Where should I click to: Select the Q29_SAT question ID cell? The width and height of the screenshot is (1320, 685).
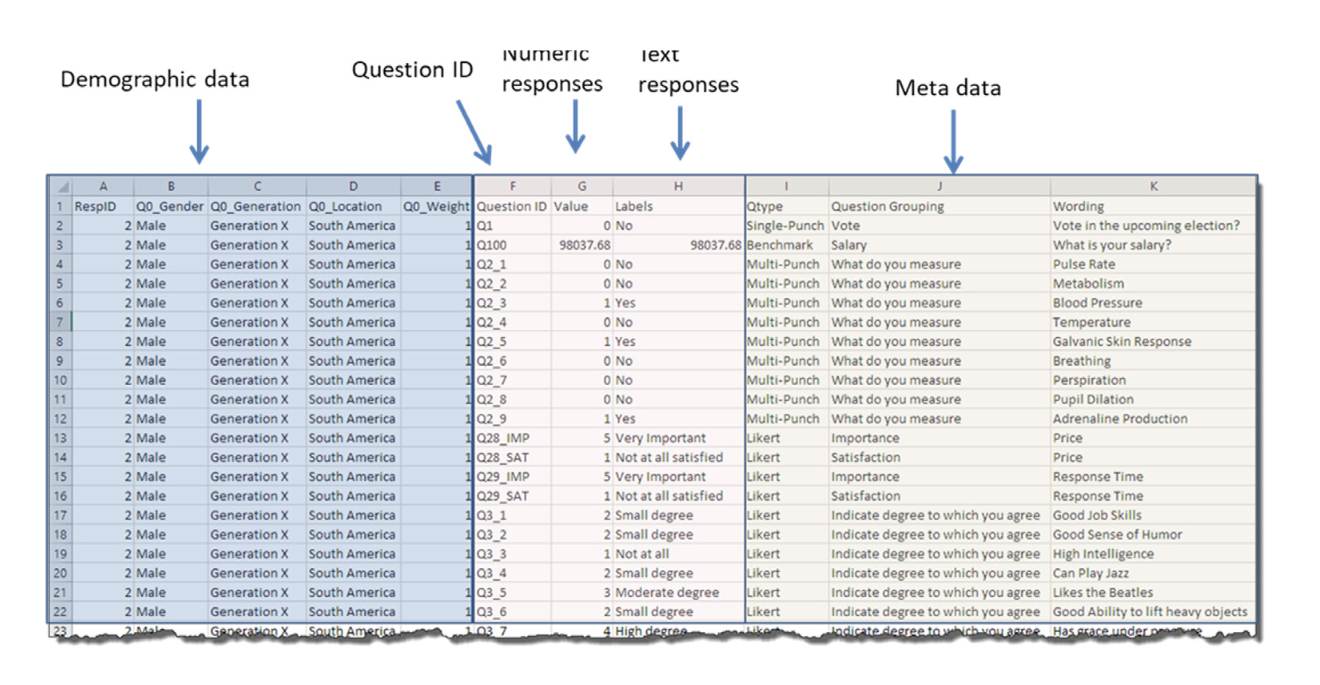tap(513, 496)
